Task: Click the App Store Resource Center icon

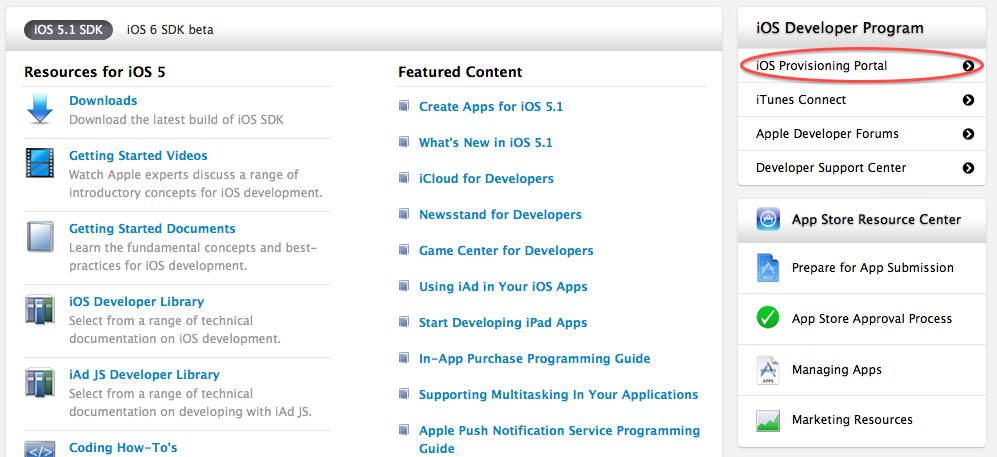Action: pyautogui.click(x=768, y=220)
